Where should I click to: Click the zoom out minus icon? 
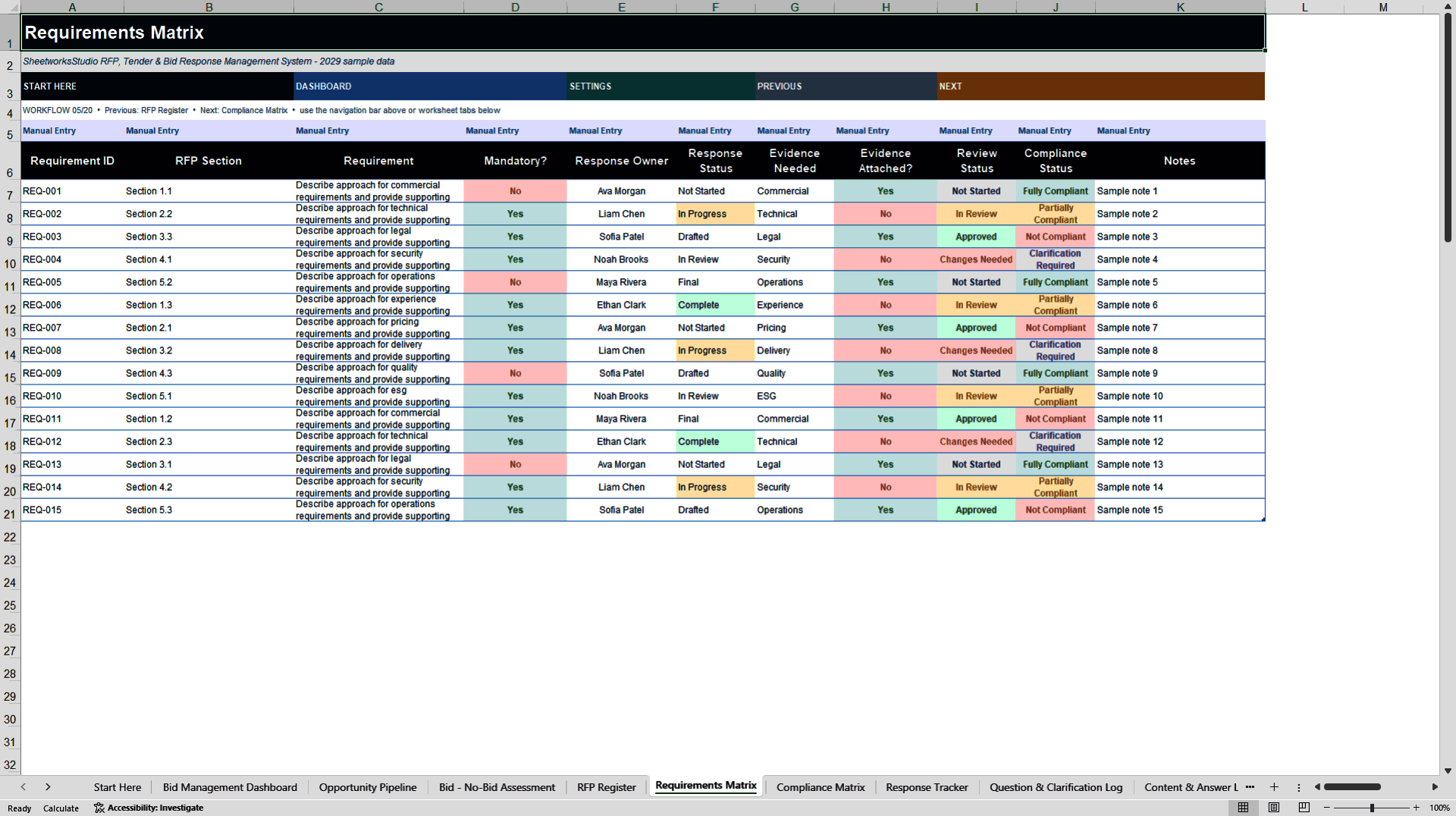[x=1327, y=808]
